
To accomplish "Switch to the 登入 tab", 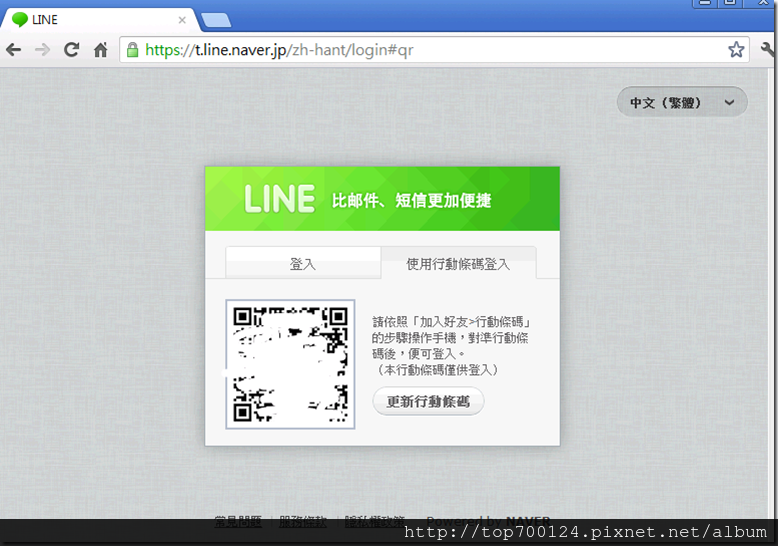I will coord(303,263).
